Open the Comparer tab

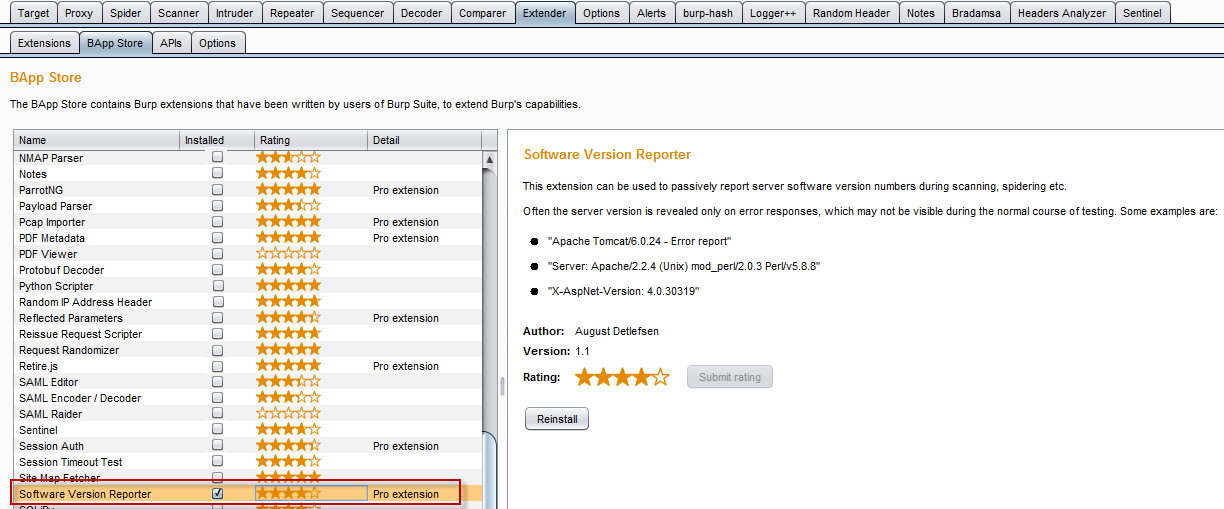[x=483, y=13]
